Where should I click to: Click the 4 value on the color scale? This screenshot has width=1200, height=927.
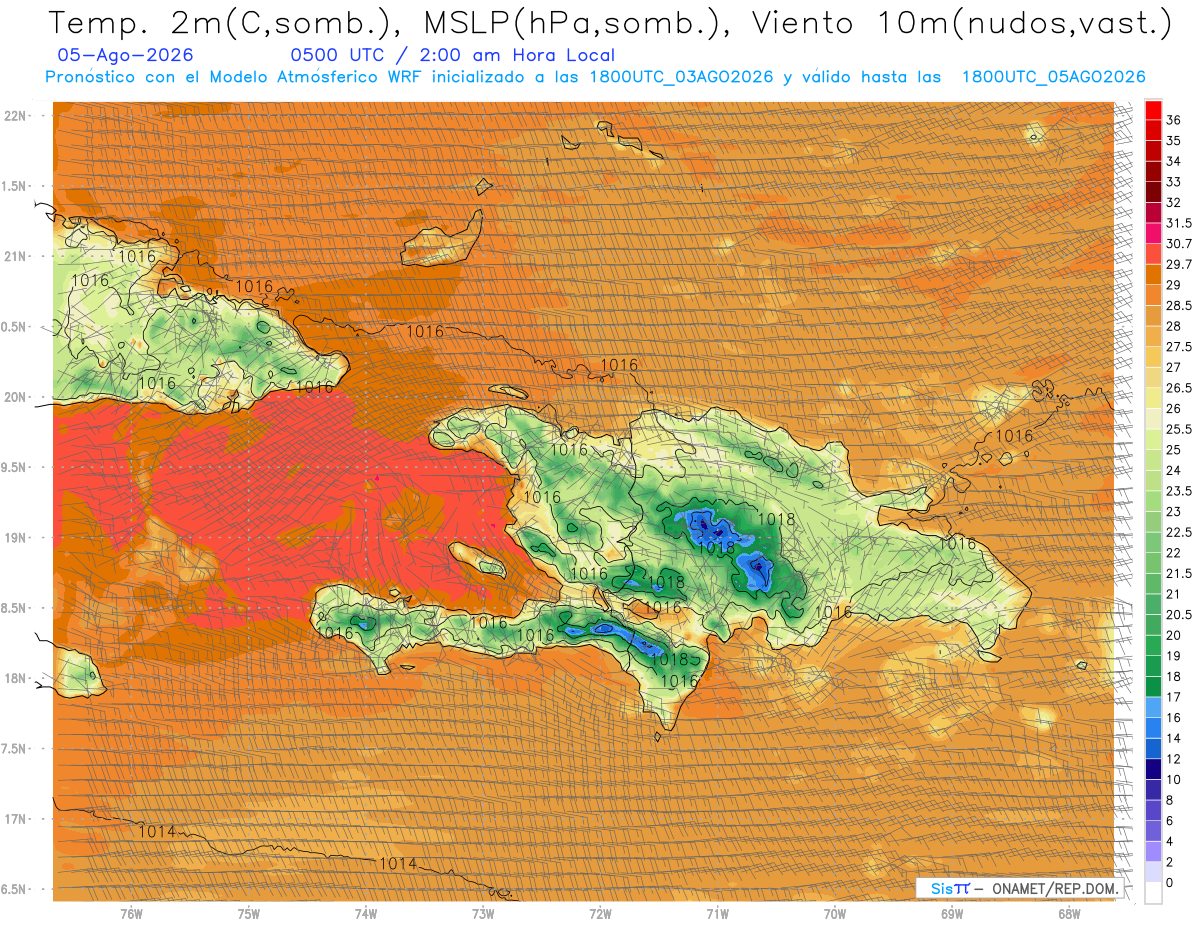pyautogui.click(x=1171, y=841)
